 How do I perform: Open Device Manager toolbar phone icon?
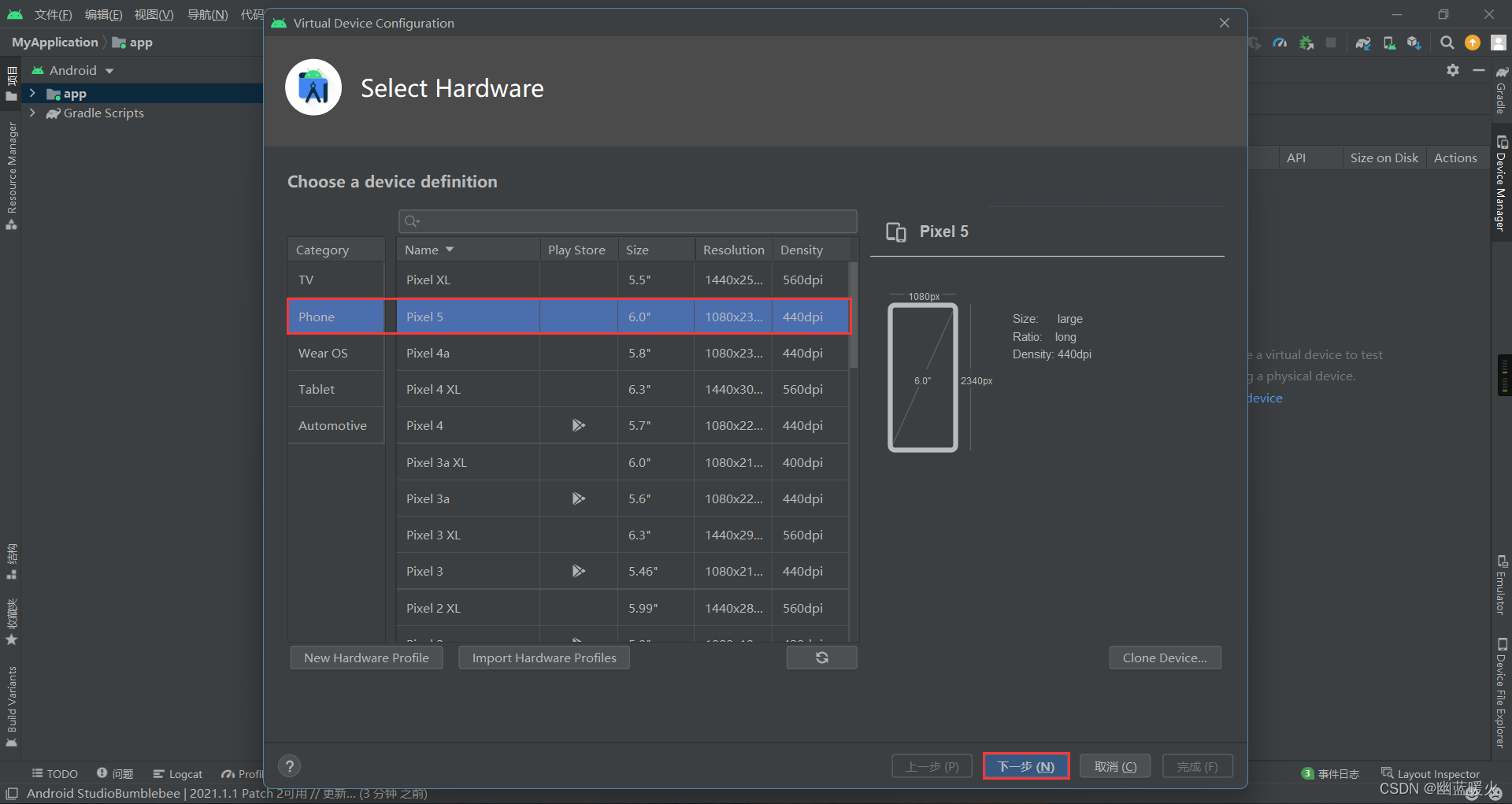tap(1389, 43)
